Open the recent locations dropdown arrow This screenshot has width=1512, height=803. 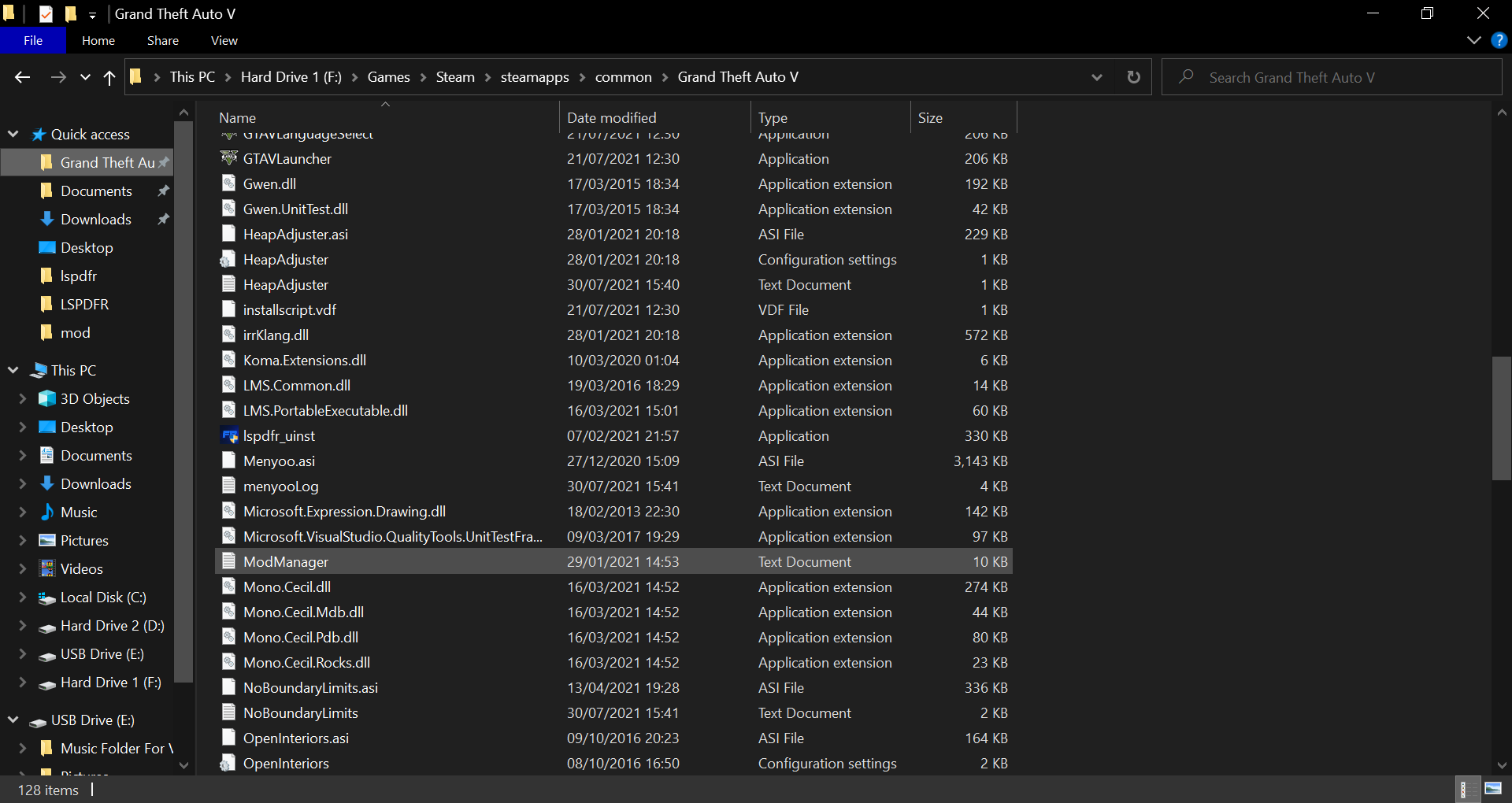pos(85,77)
